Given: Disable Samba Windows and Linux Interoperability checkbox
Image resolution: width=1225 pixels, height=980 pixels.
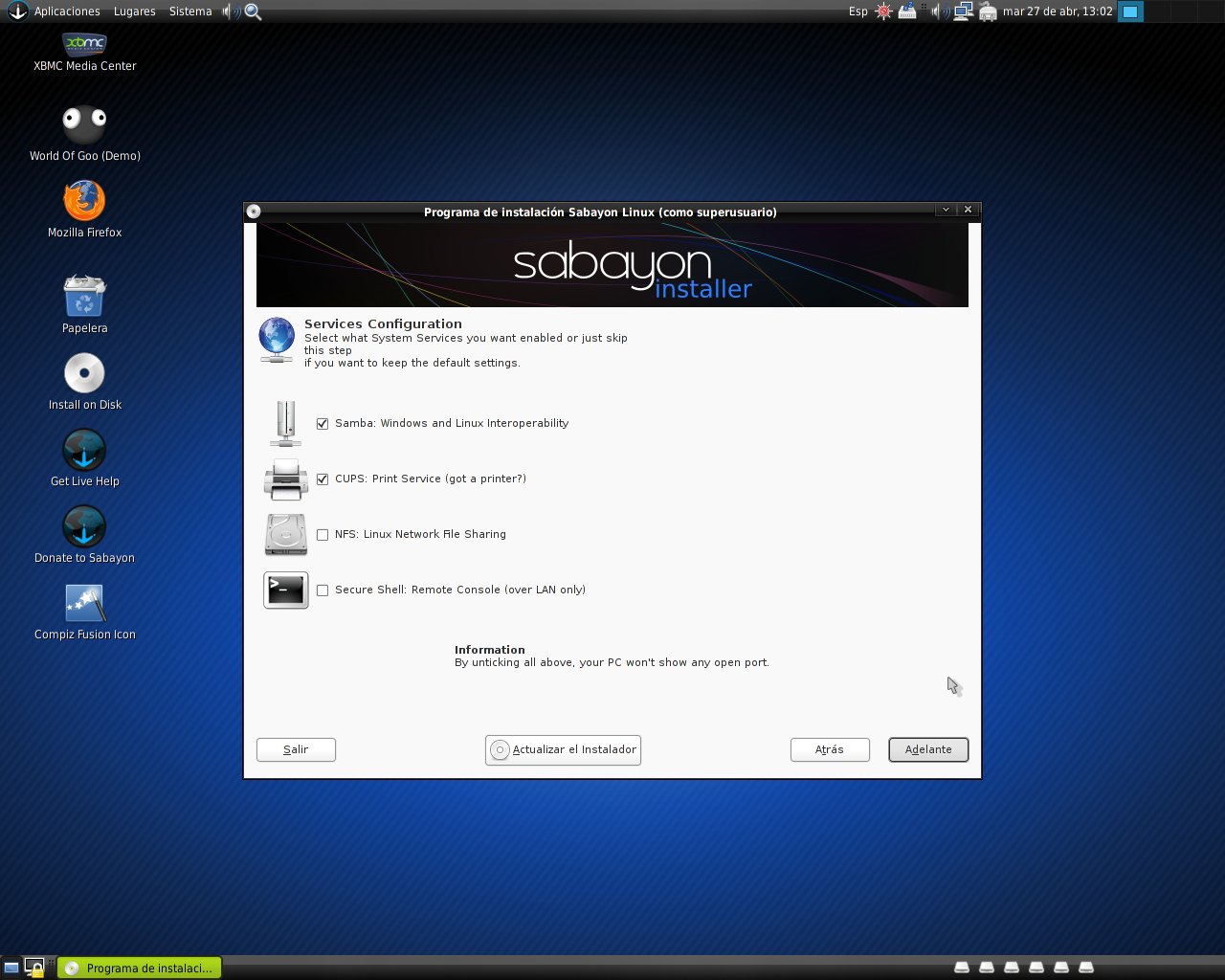Looking at the screenshot, I should coord(323,424).
